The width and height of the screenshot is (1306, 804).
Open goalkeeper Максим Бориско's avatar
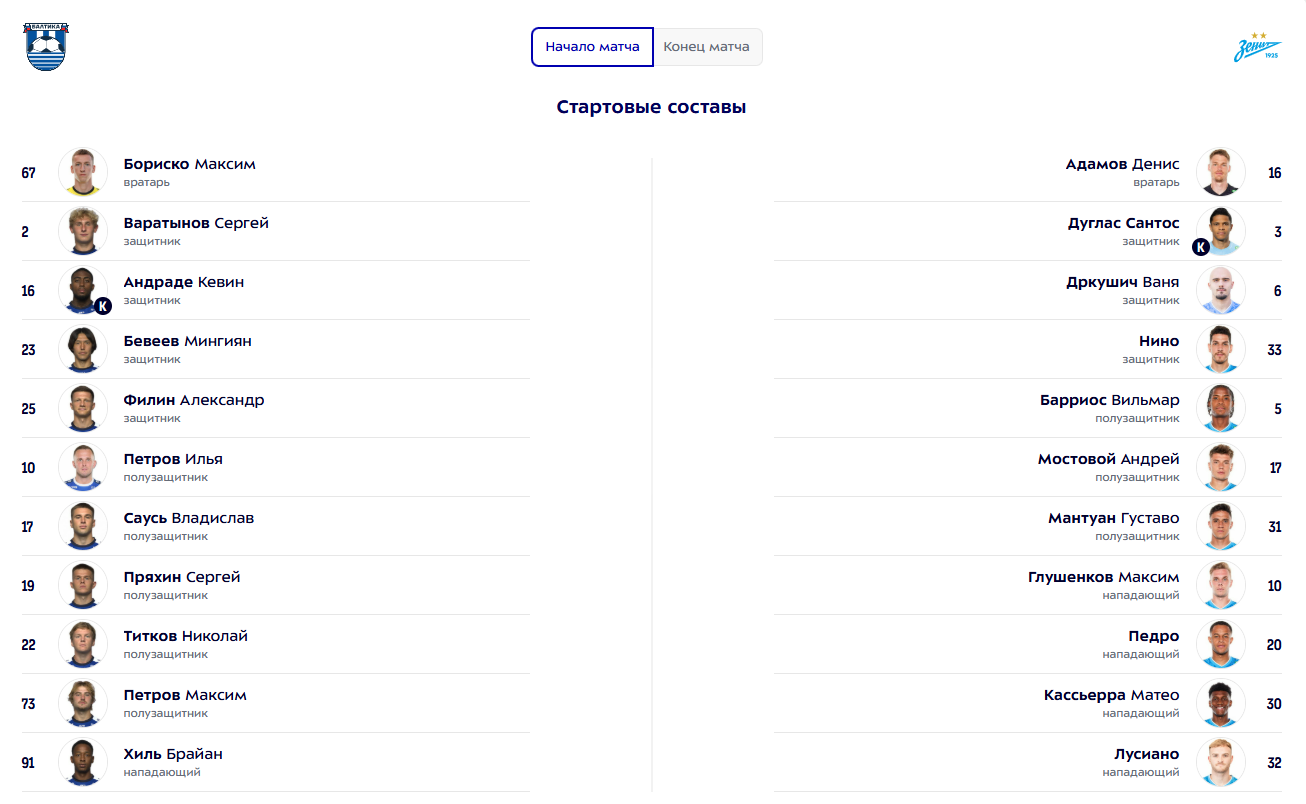pos(83,172)
